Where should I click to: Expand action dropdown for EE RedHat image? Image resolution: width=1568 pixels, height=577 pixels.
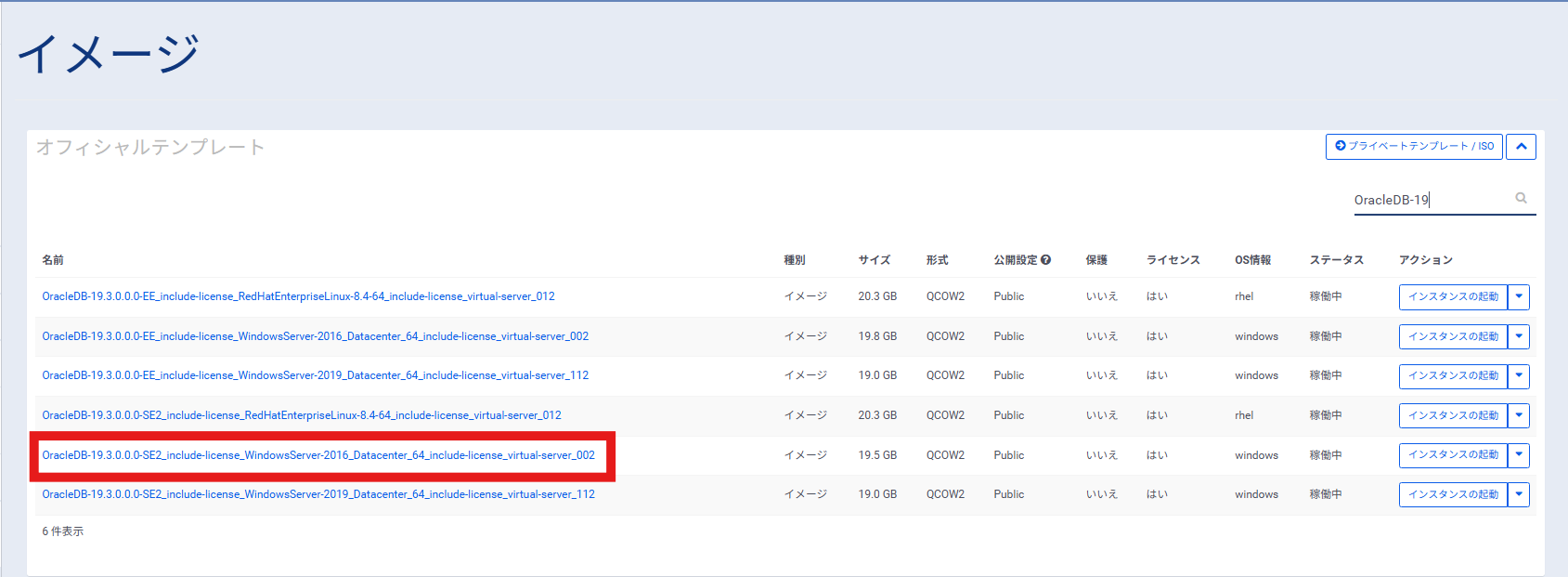coord(1519,297)
